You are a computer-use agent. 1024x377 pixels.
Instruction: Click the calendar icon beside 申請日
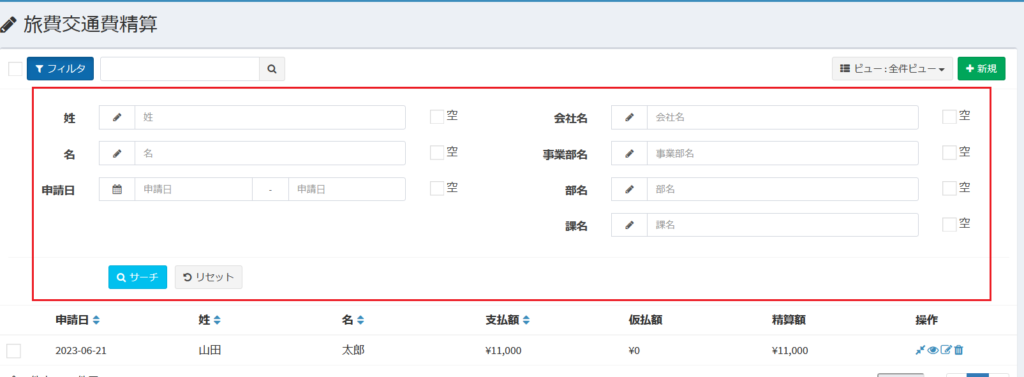117,189
